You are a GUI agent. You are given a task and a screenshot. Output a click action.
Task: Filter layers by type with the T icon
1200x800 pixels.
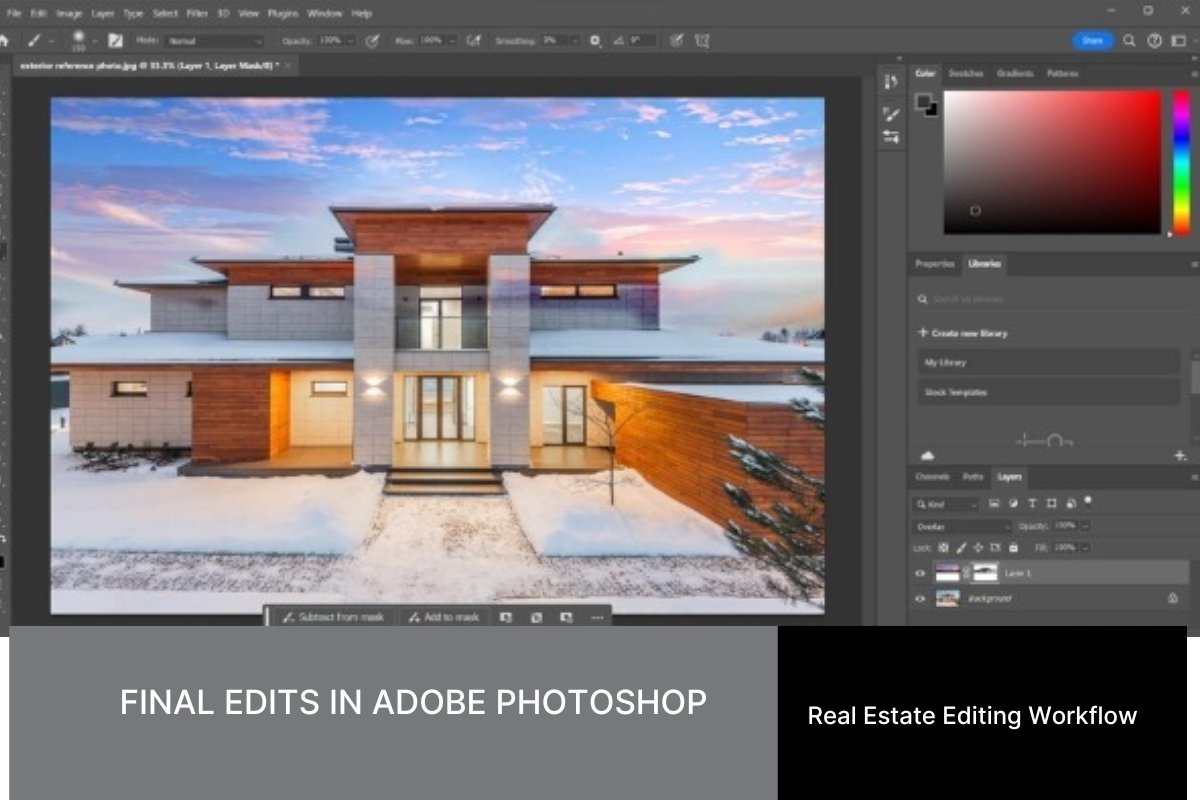pos(1032,503)
